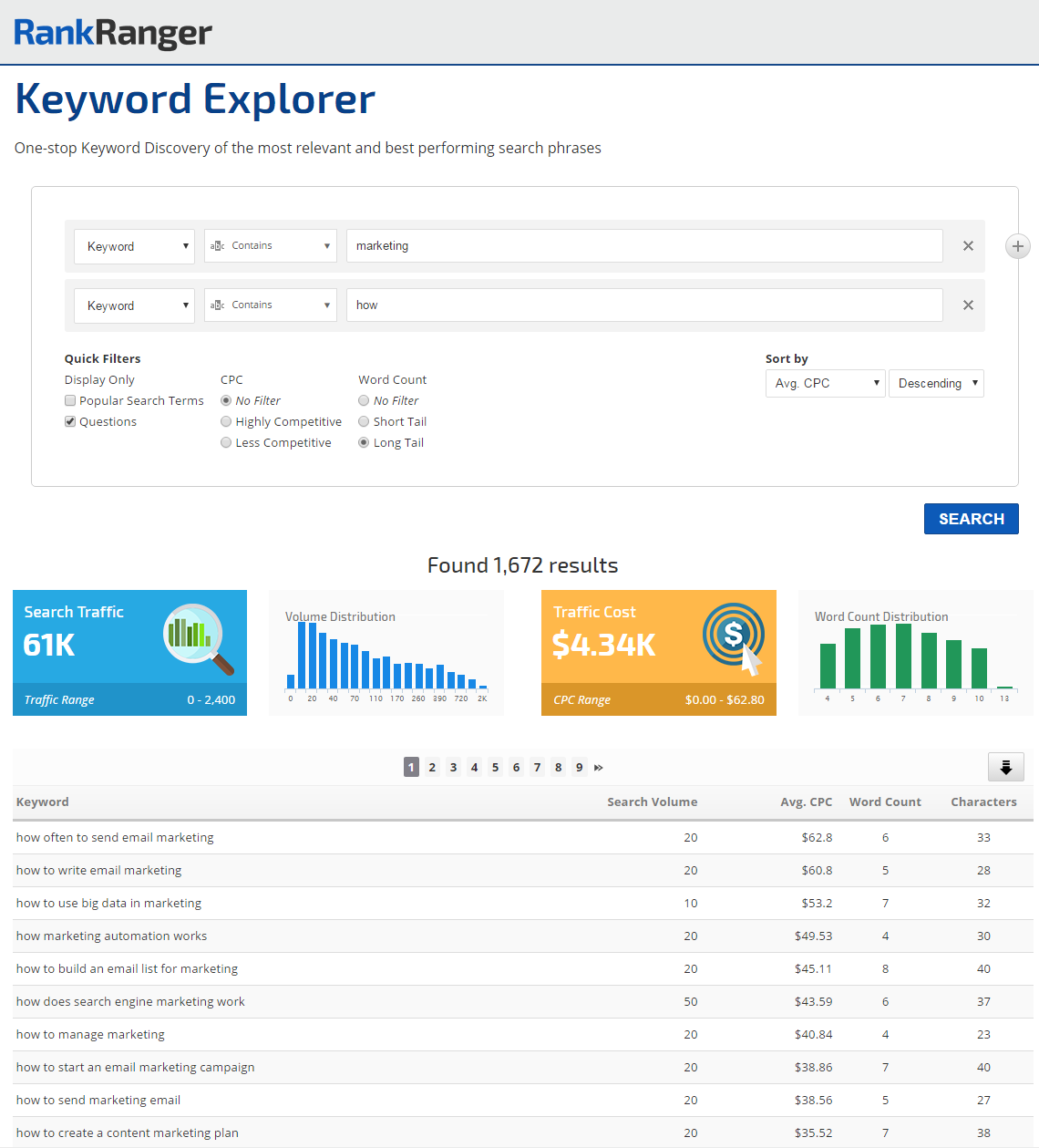This screenshot has width=1039, height=1148.
Task: Open the Descending sort order dropdown
Action: tap(936, 384)
